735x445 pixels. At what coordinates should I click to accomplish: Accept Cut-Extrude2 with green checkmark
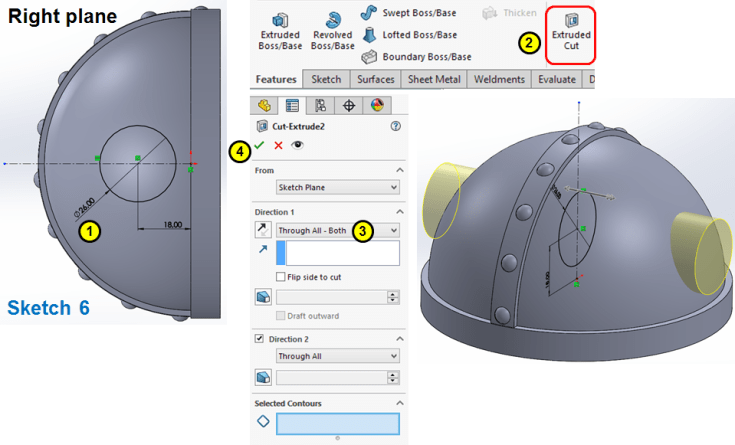click(259, 145)
